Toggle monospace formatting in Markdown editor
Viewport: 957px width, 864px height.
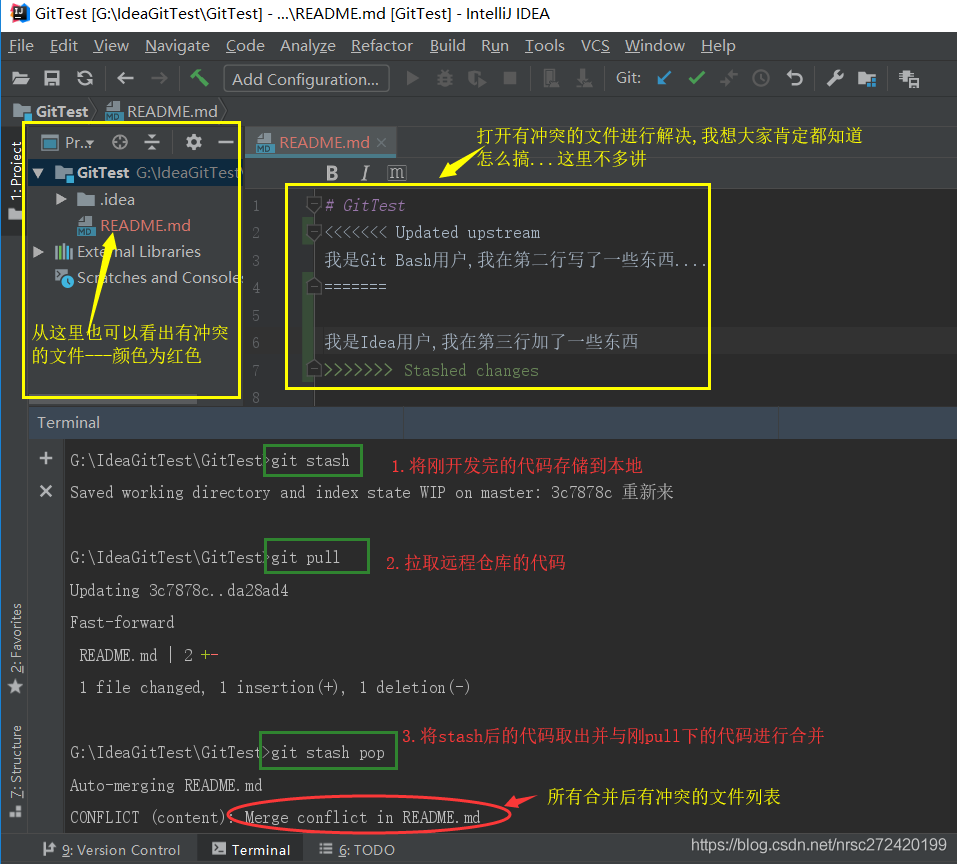coord(397,173)
